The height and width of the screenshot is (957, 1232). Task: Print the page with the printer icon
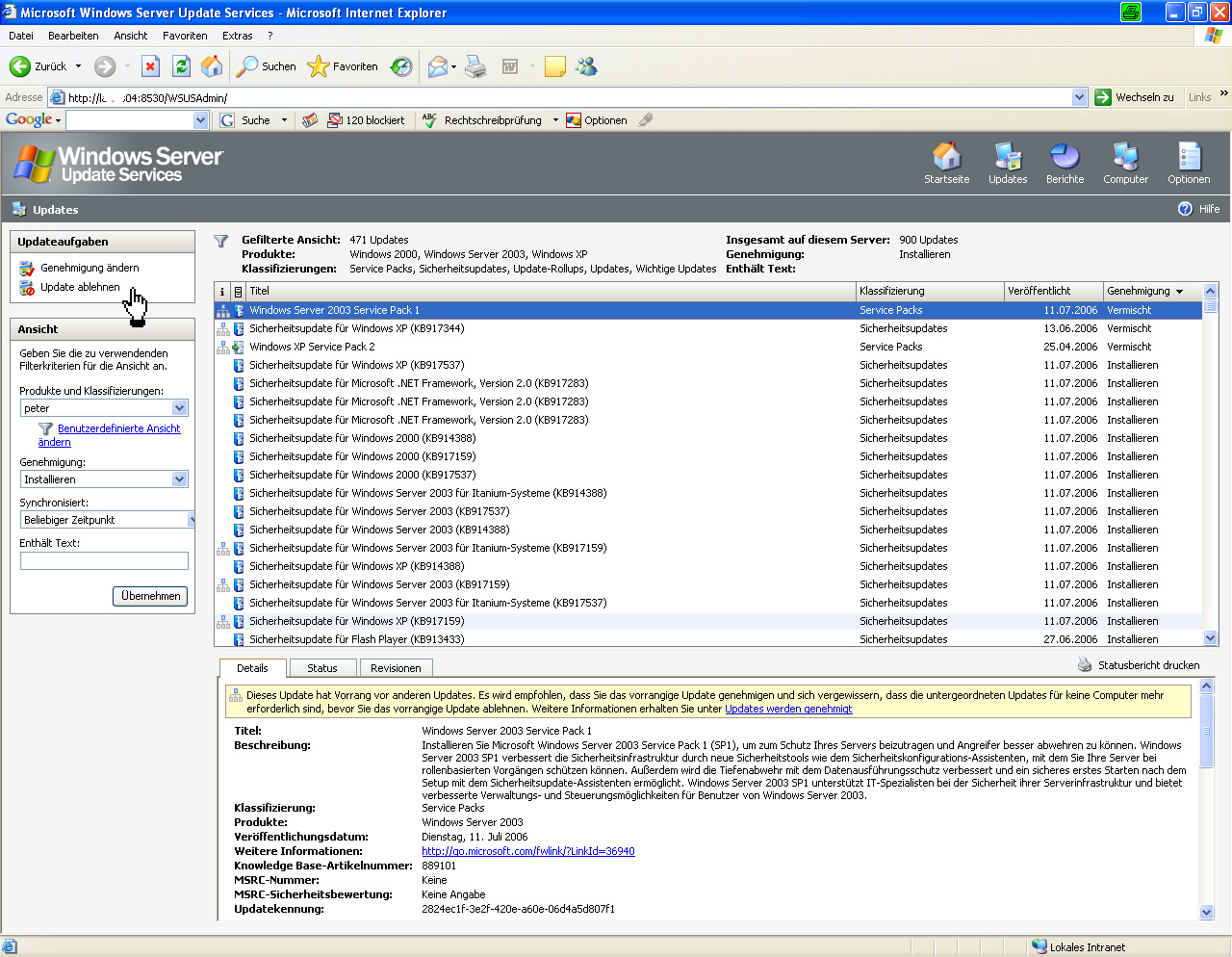[475, 66]
